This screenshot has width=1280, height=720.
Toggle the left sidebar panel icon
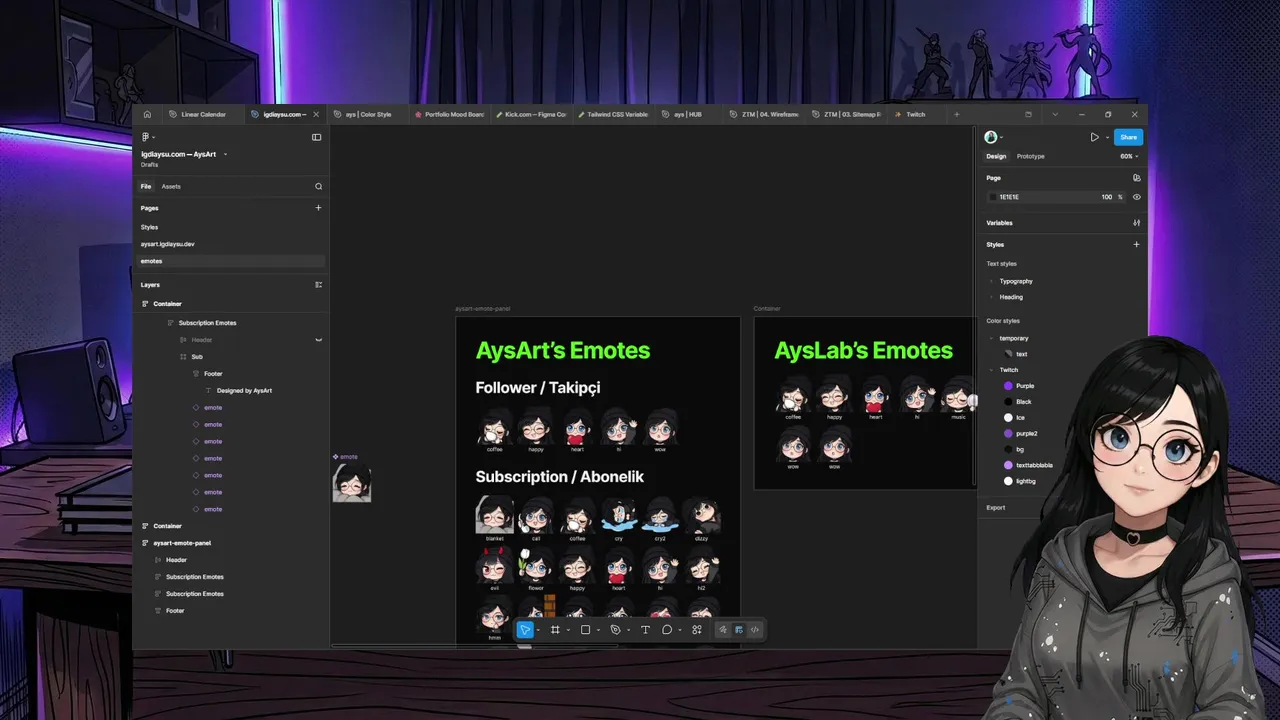[317, 137]
